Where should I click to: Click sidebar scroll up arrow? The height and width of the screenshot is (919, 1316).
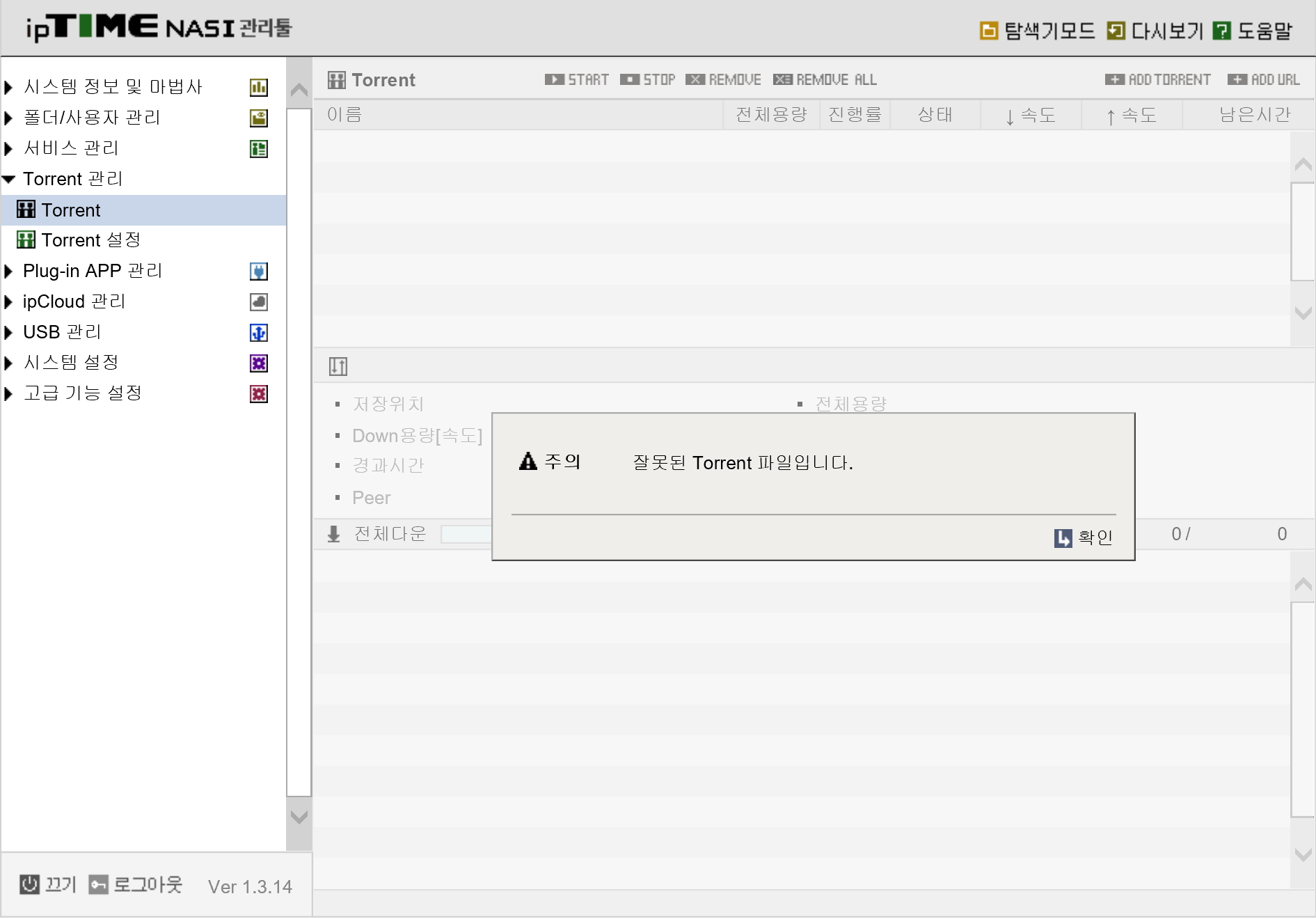tap(299, 90)
